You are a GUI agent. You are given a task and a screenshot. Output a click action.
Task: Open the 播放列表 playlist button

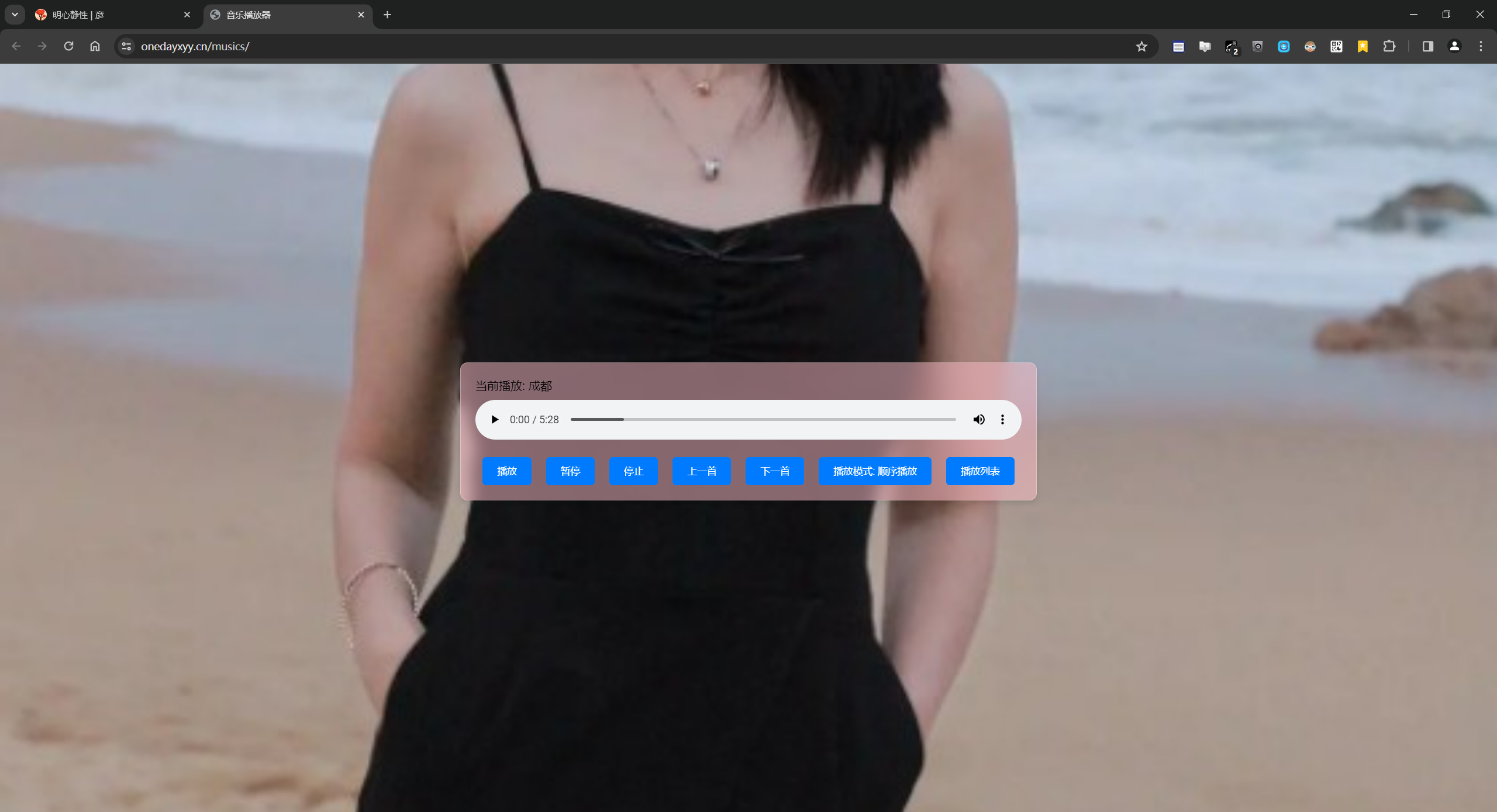click(979, 471)
